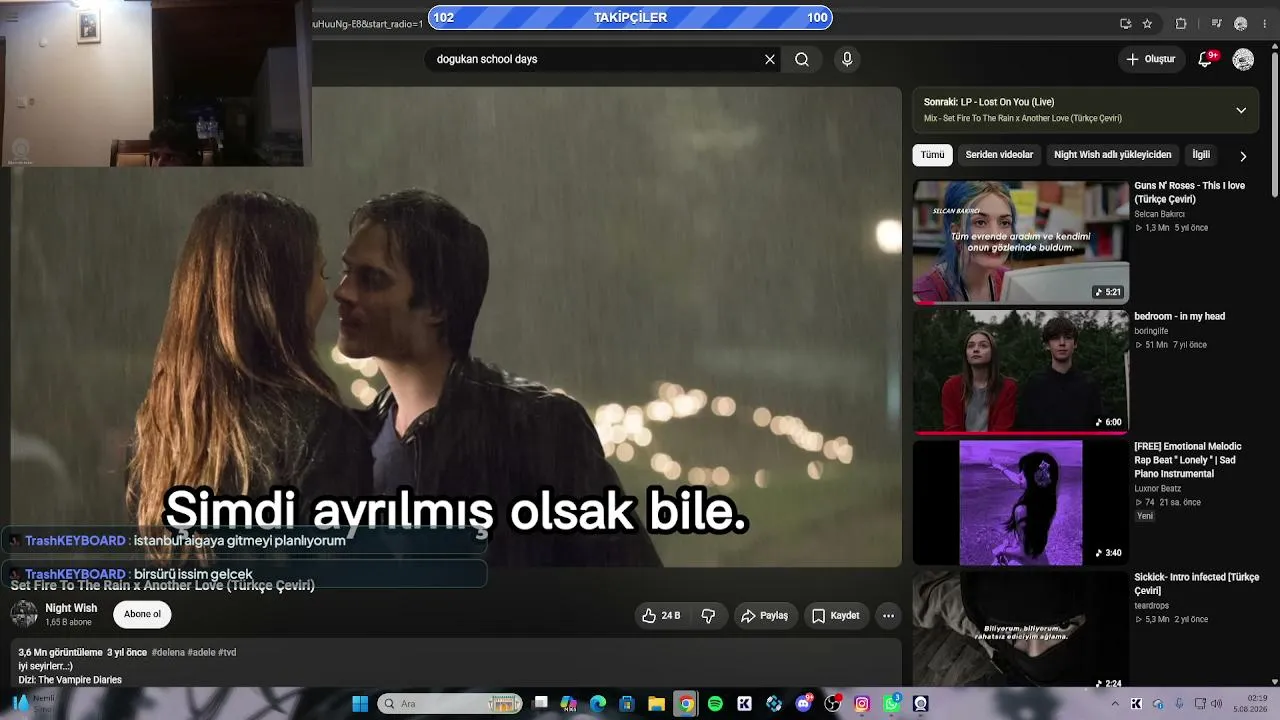Screen dimensions: 1280x720
Task: Click the Windows taskbar search box
Action: [450, 704]
